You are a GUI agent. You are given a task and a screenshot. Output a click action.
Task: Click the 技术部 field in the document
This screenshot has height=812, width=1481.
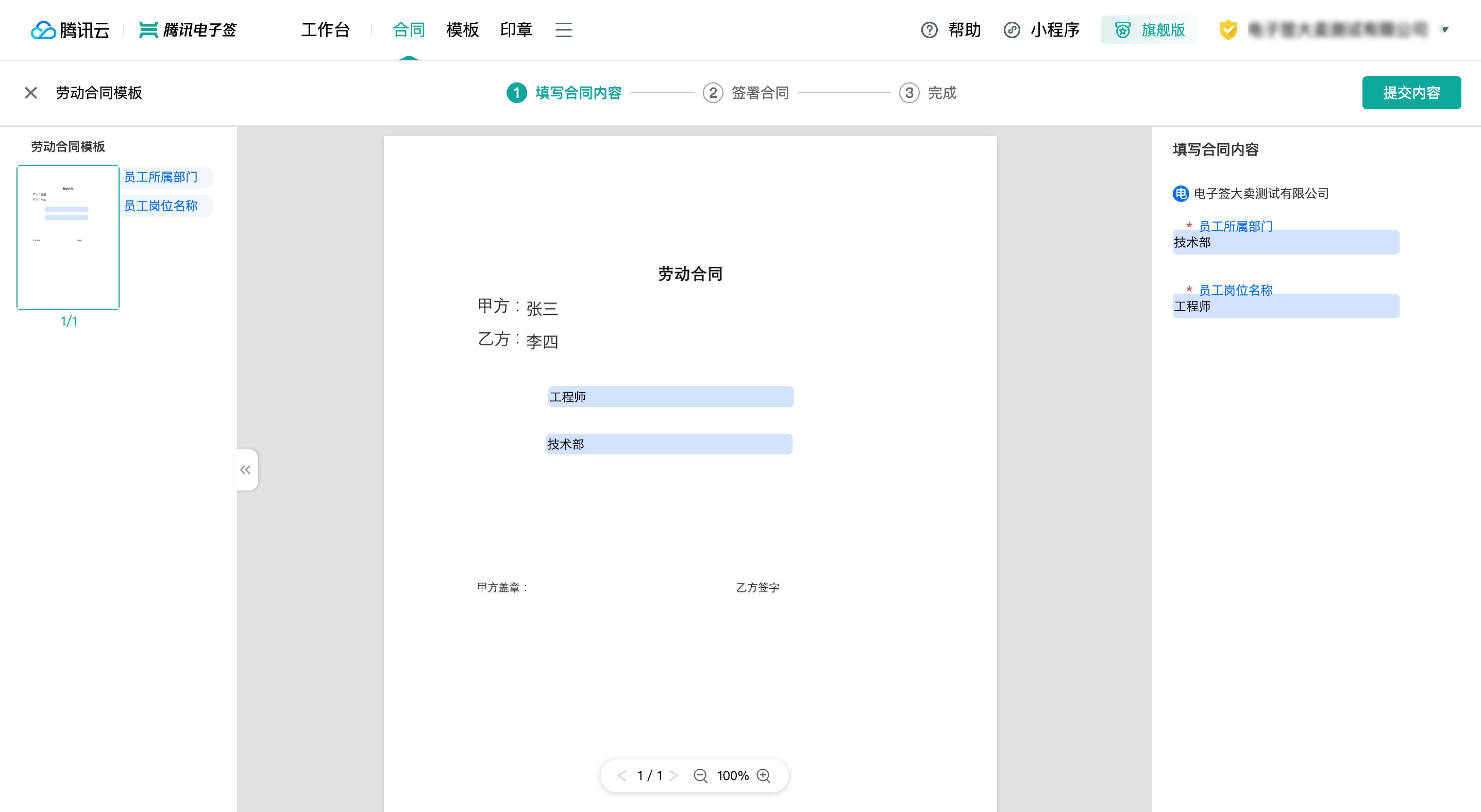669,444
